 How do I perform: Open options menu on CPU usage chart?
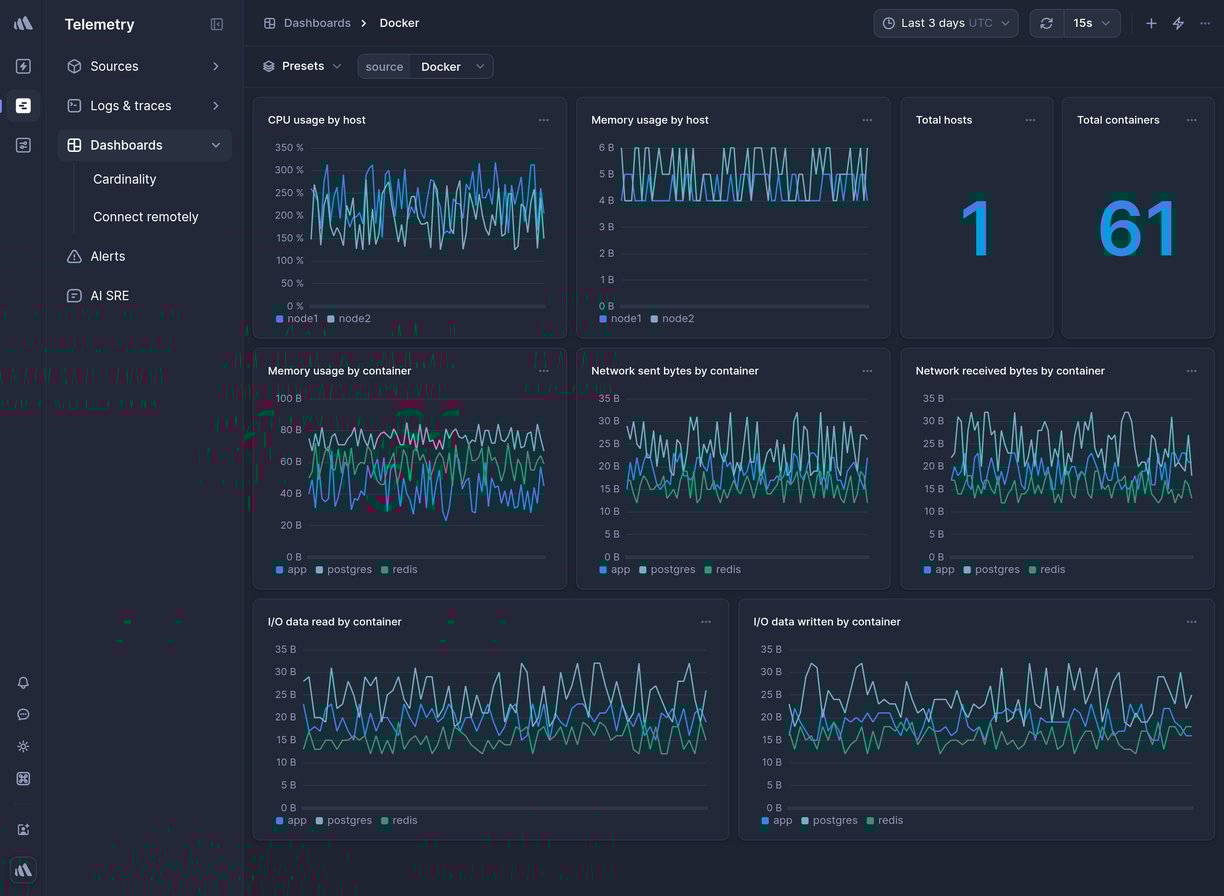543,120
